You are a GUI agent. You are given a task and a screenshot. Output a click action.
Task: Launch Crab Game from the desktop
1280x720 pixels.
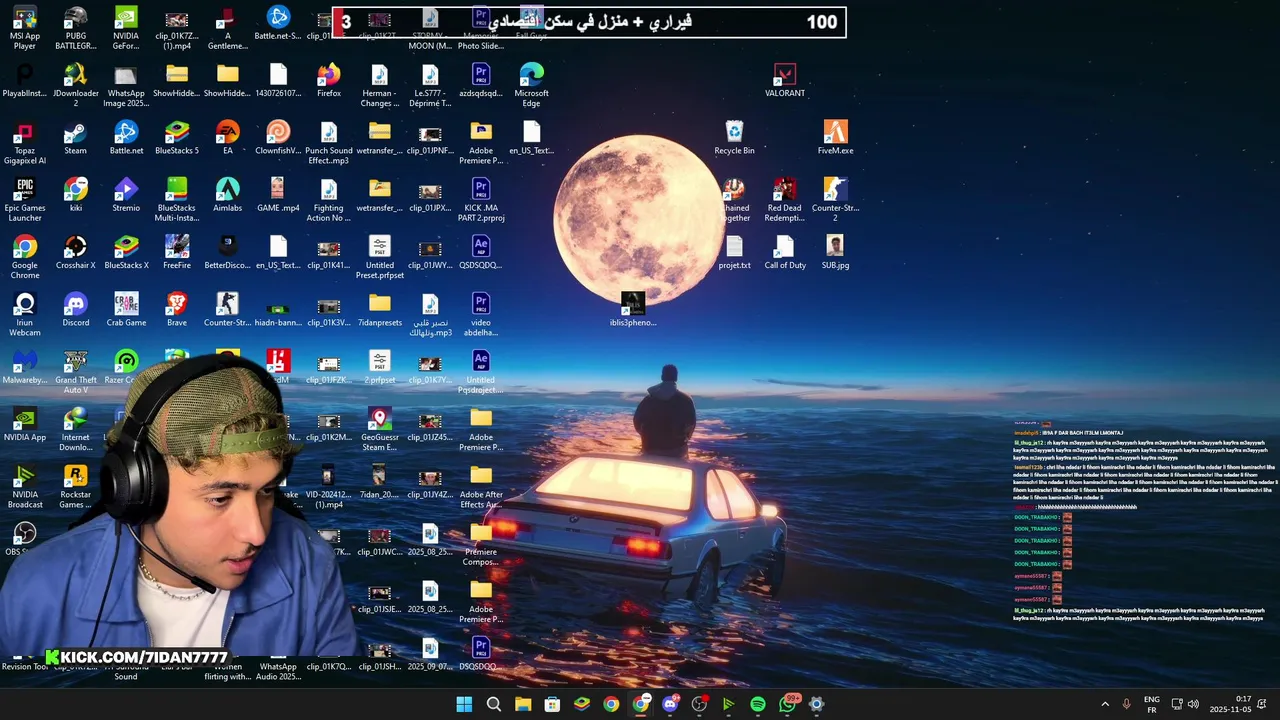click(126, 309)
